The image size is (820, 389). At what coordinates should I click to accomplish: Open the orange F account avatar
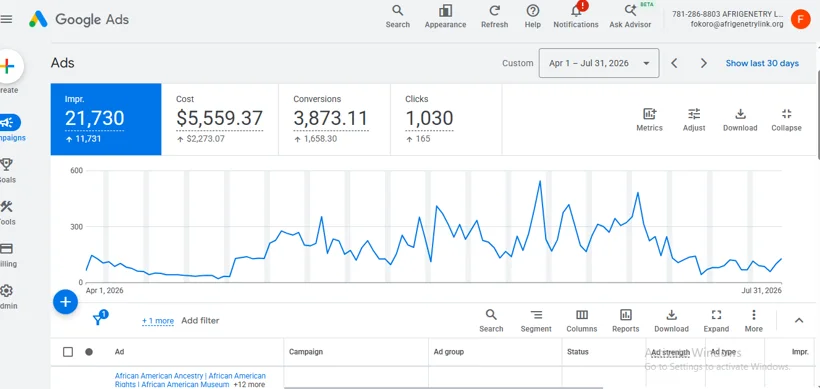point(800,19)
